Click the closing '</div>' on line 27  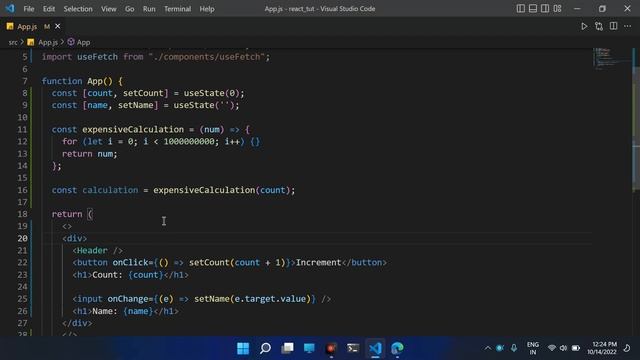[77, 323]
